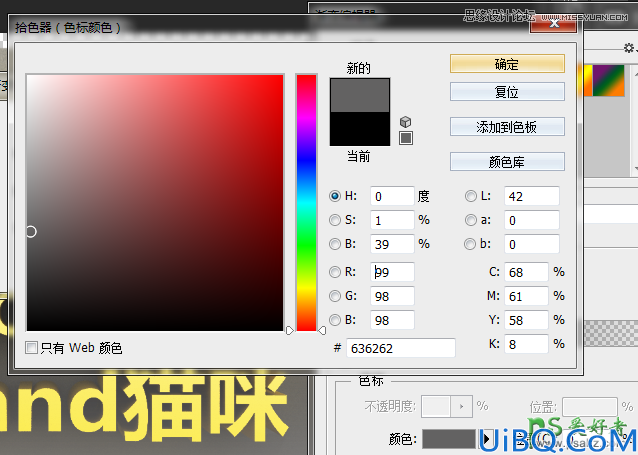Screen dimensions: 638x455
Task: Select the purple-green-orange gradient preset thumbnail
Action: [608, 80]
